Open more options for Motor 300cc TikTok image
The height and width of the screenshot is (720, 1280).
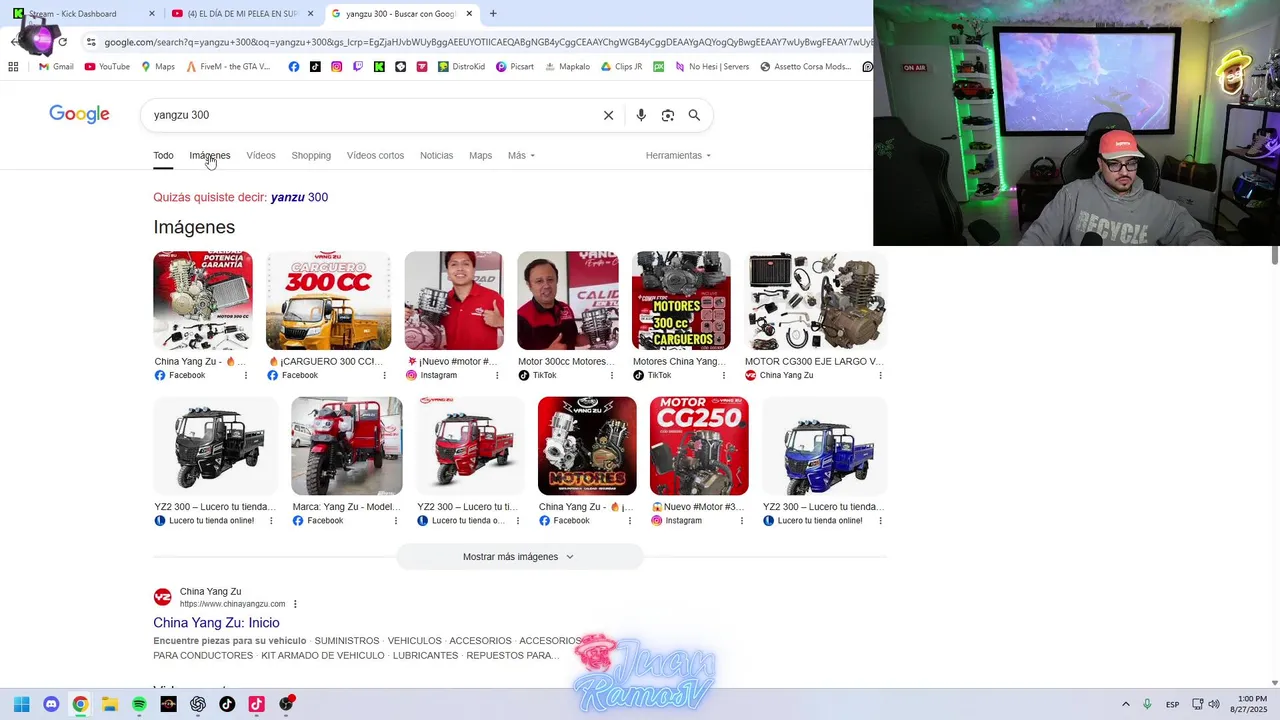click(x=612, y=376)
